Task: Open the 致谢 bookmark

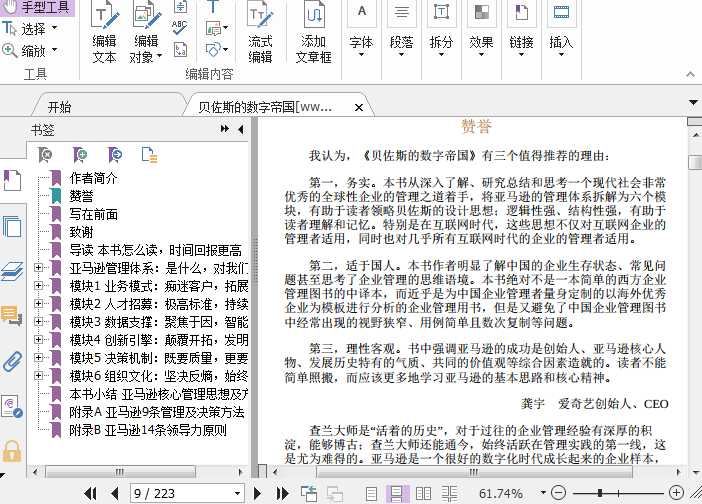Action: 81,232
